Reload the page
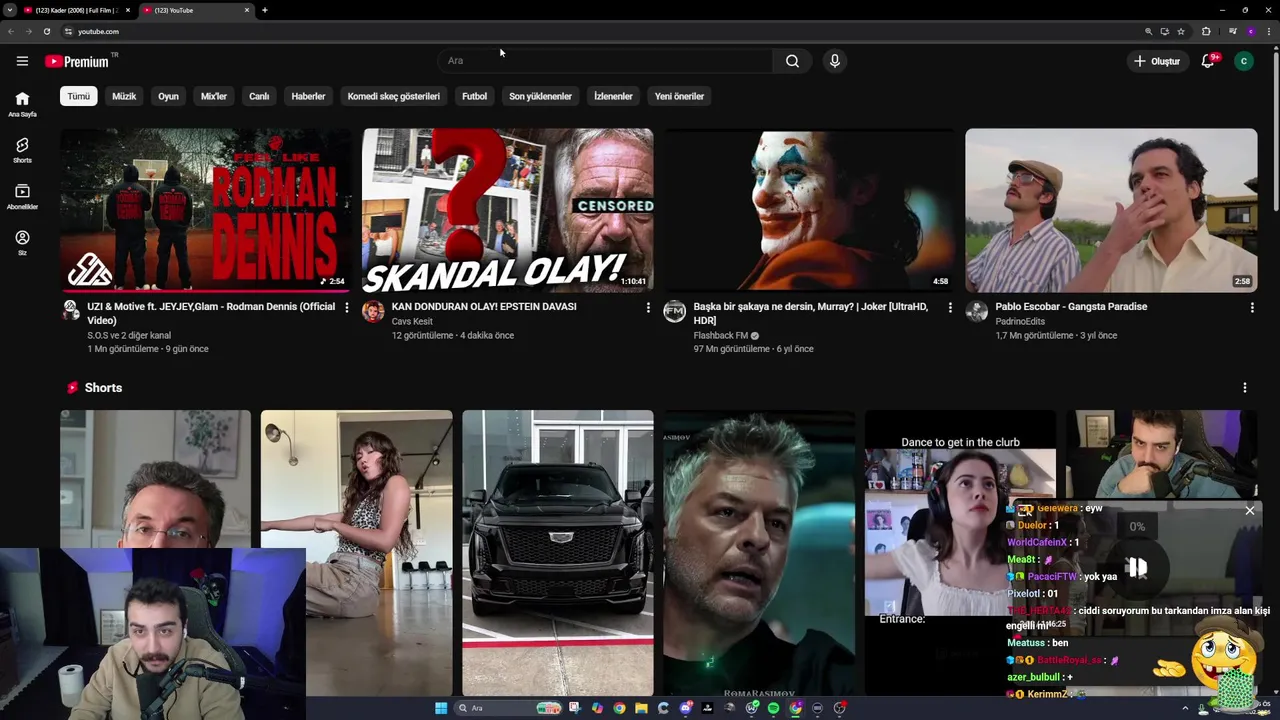This screenshot has height=720, width=1280. [x=46, y=31]
